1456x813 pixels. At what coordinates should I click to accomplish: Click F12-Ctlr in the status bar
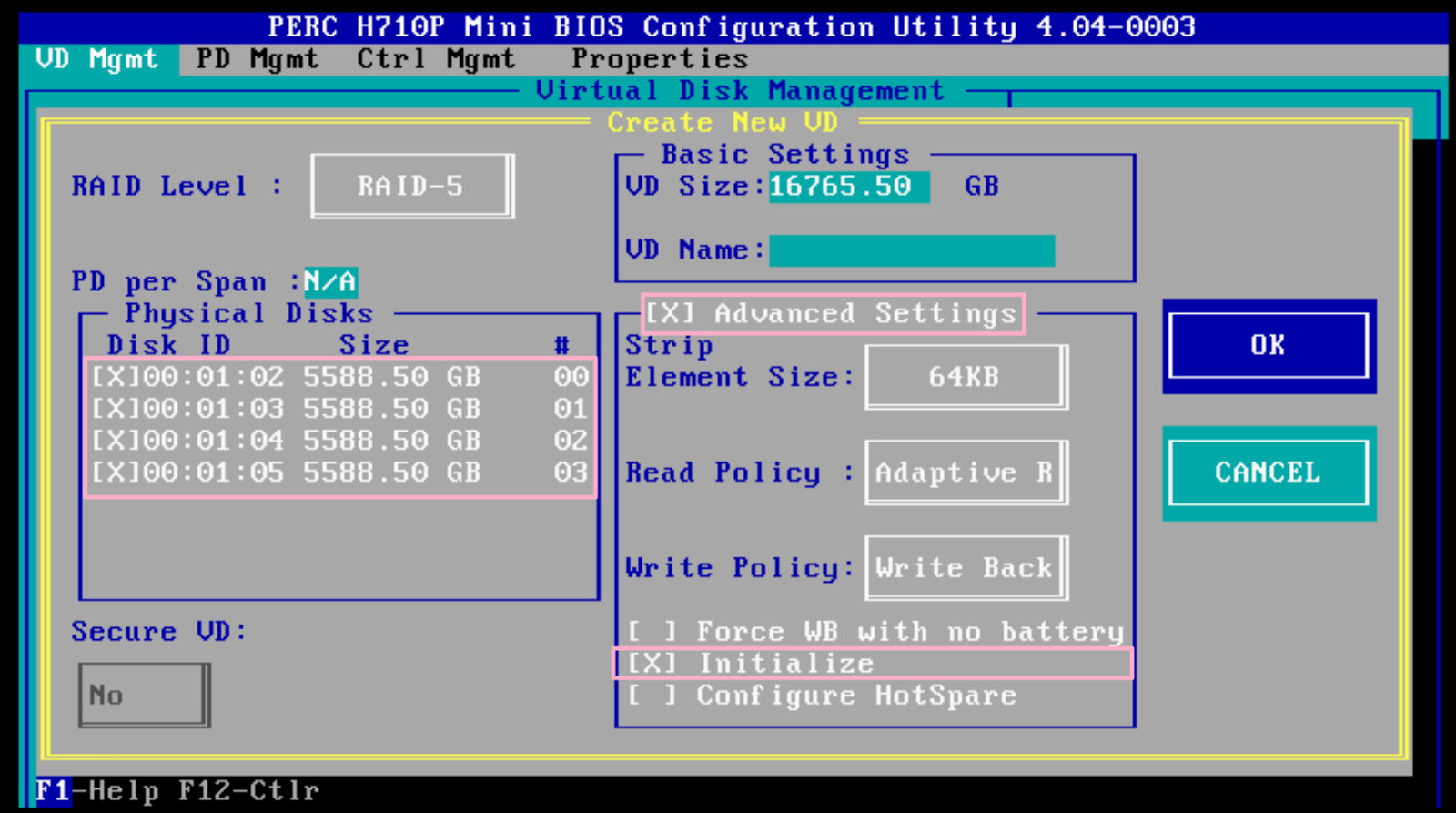pos(248,790)
